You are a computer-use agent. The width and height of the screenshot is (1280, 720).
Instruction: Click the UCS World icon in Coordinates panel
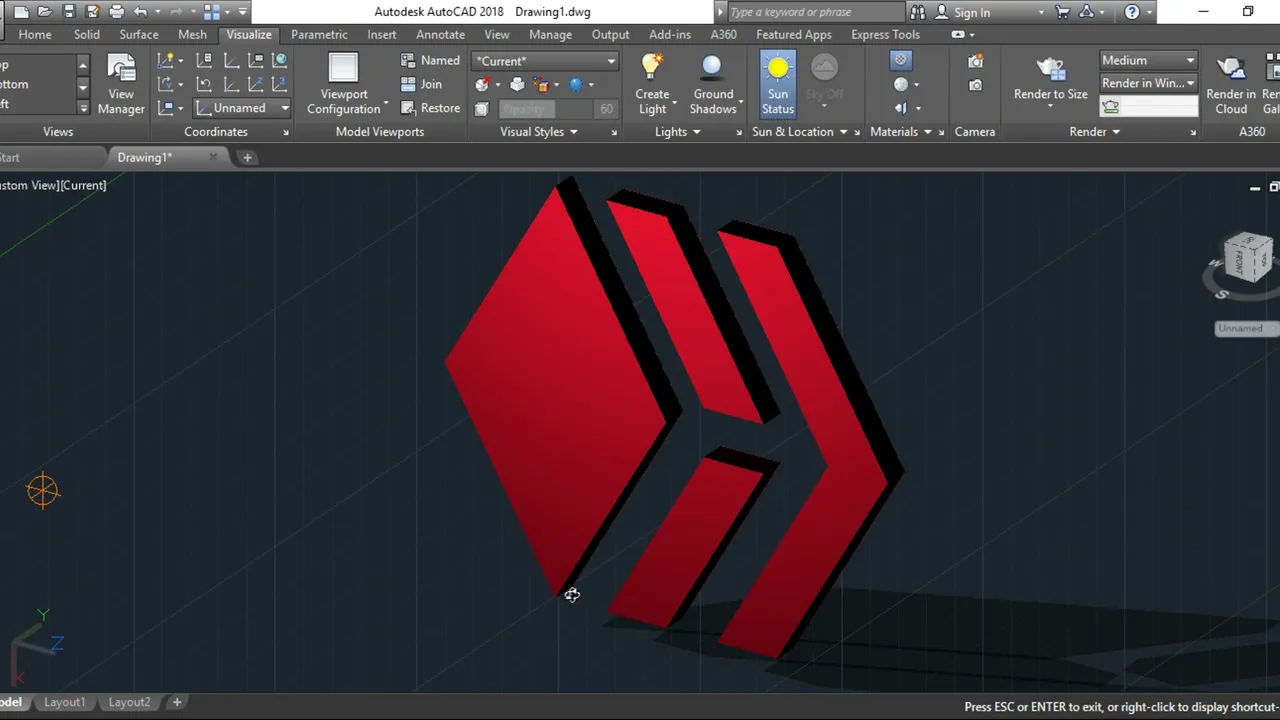click(280, 60)
